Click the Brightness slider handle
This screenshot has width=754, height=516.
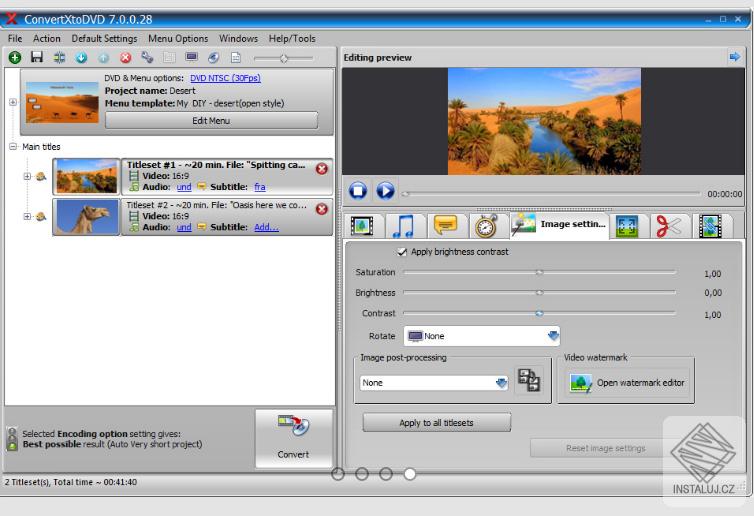[540, 292]
